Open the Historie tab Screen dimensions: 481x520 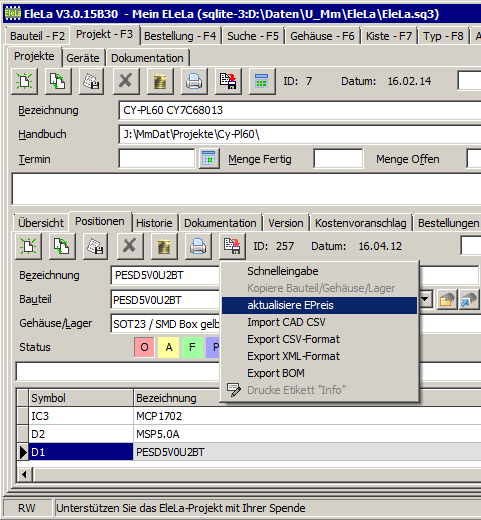coord(154,223)
